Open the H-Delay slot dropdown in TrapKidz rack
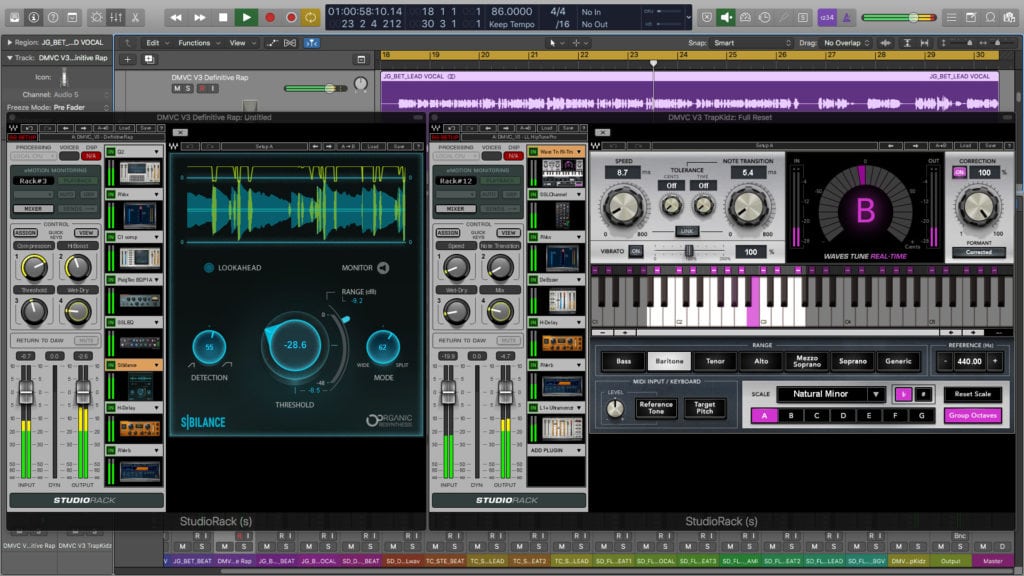The height and width of the screenshot is (576, 1024). point(579,323)
